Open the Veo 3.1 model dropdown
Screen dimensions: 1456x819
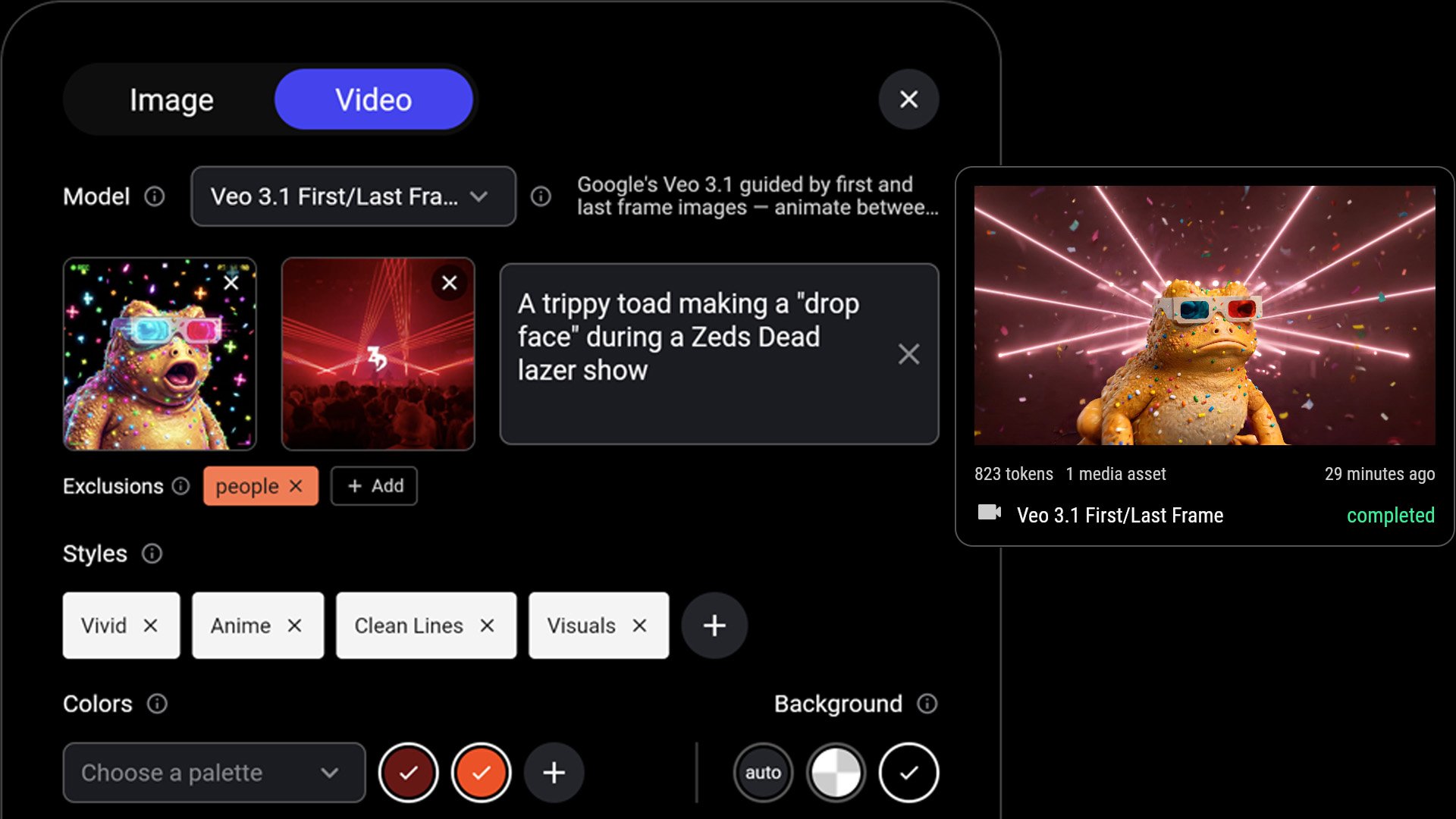353,197
